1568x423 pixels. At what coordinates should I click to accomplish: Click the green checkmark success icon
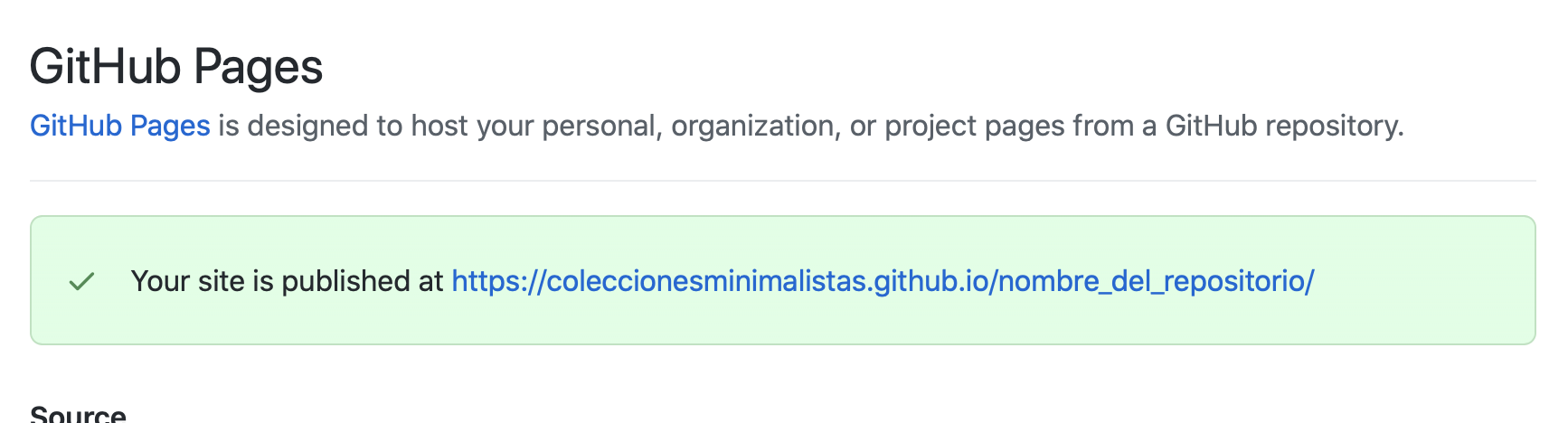coord(81,282)
